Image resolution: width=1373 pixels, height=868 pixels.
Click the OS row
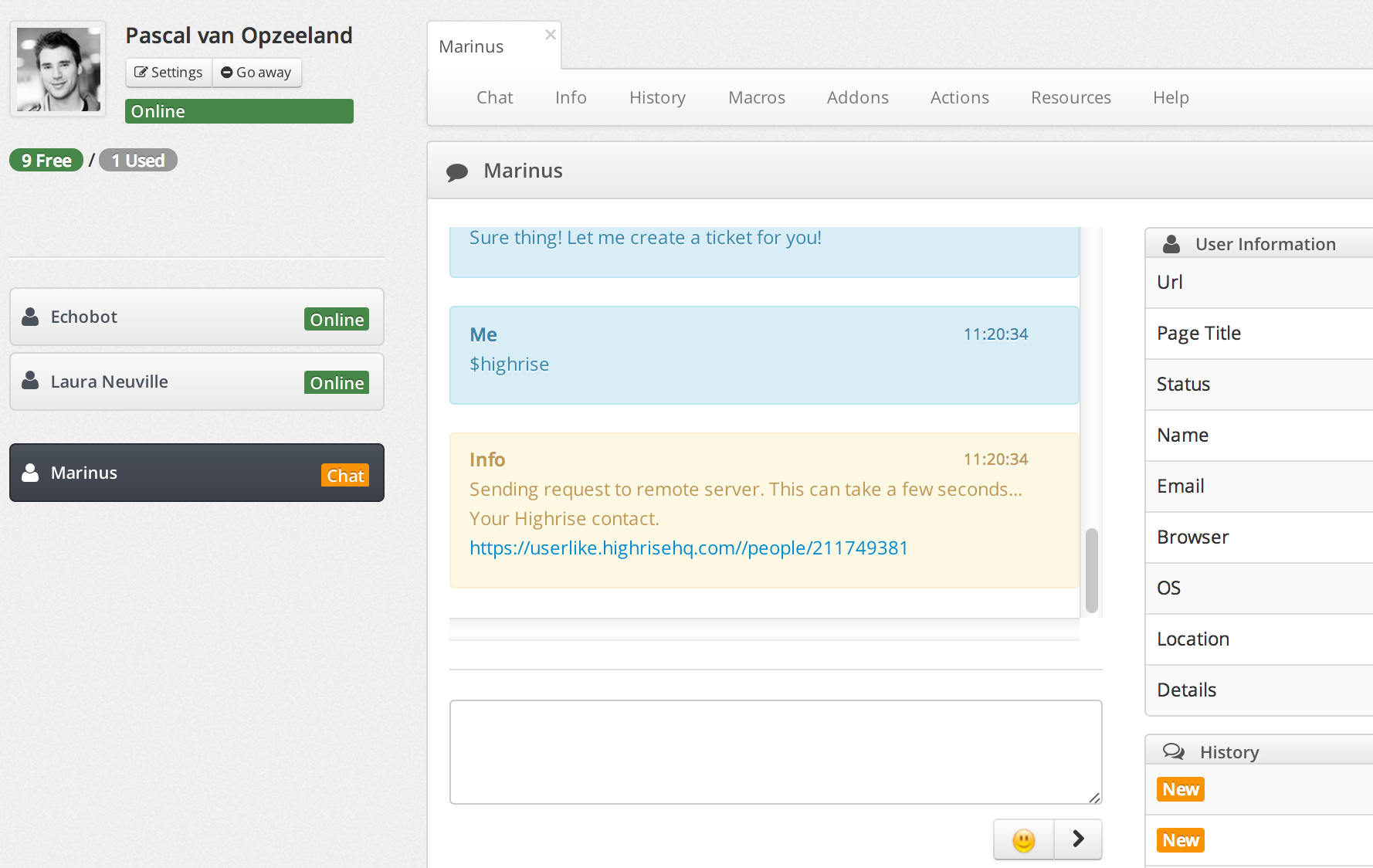(x=1259, y=588)
